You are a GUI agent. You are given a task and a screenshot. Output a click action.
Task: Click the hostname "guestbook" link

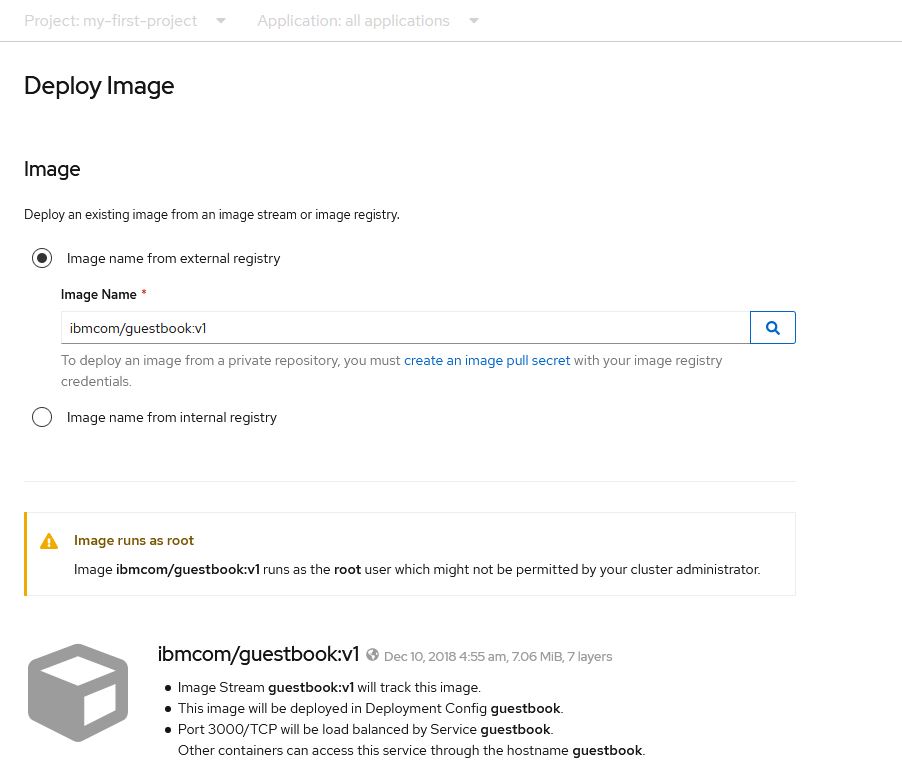point(607,750)
